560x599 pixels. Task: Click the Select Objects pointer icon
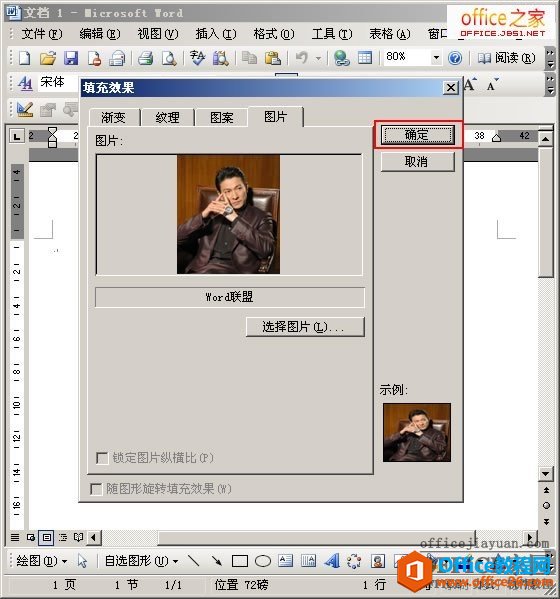pos(82,561)
